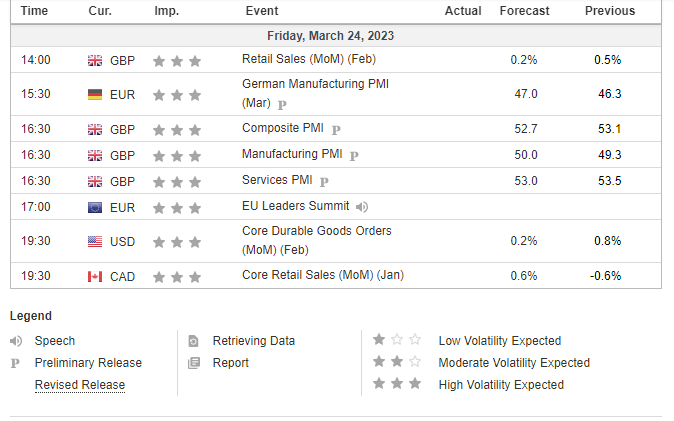Click speech icon beside EU Leaders Summit
This screenshot has height=421, width=674.
(362, 207)
